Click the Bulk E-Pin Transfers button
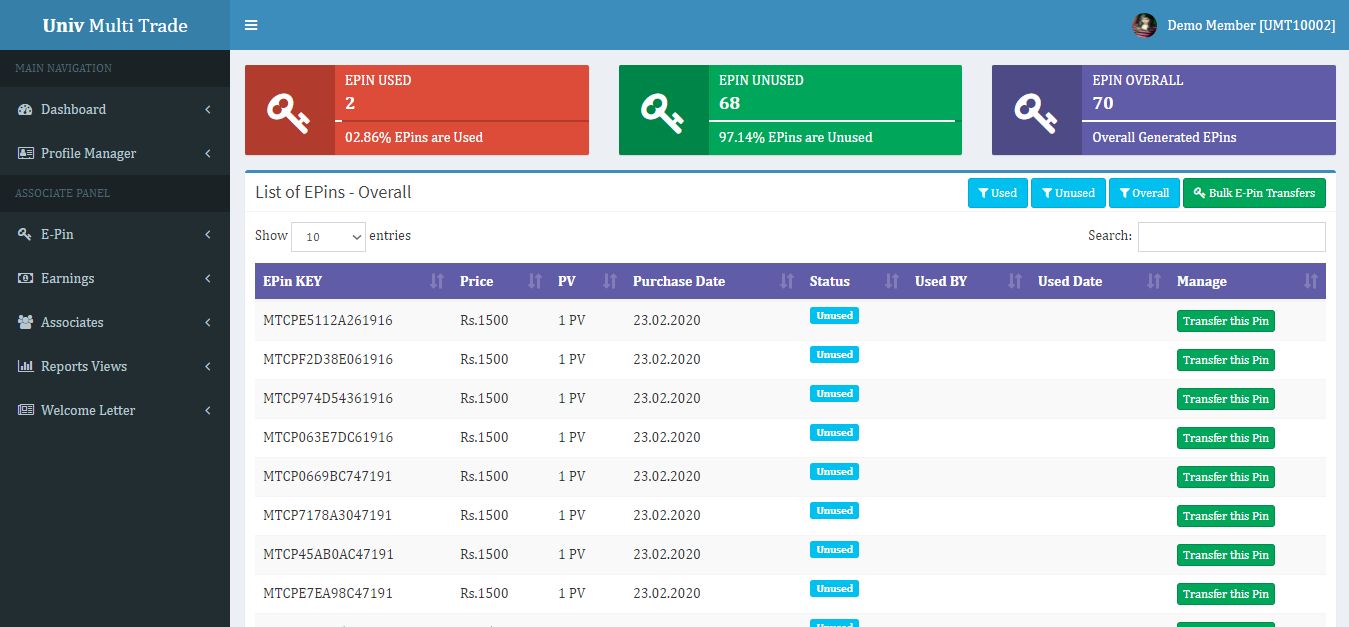 [1254, 193]
